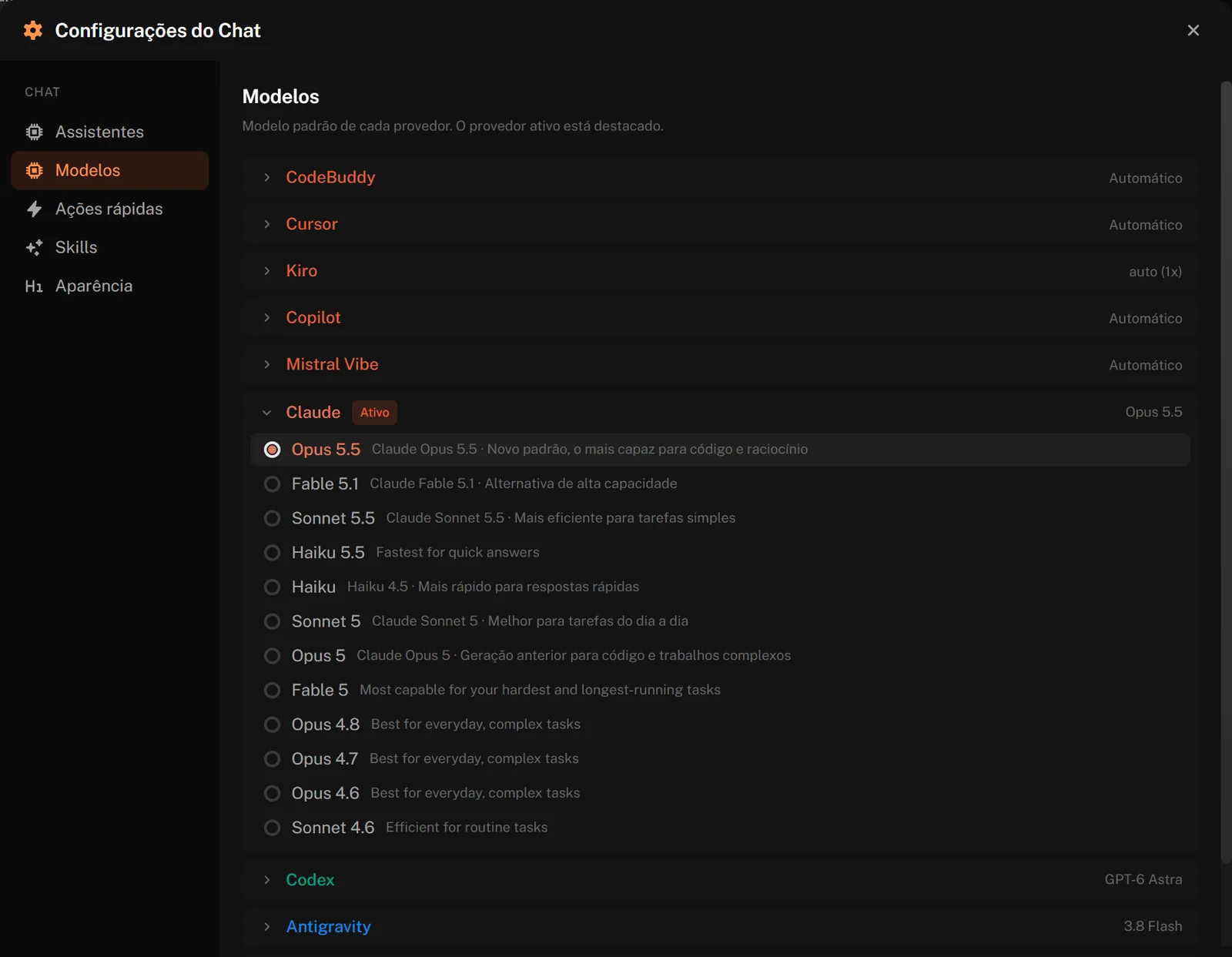Expand the Copilot provider chevron

266,318
